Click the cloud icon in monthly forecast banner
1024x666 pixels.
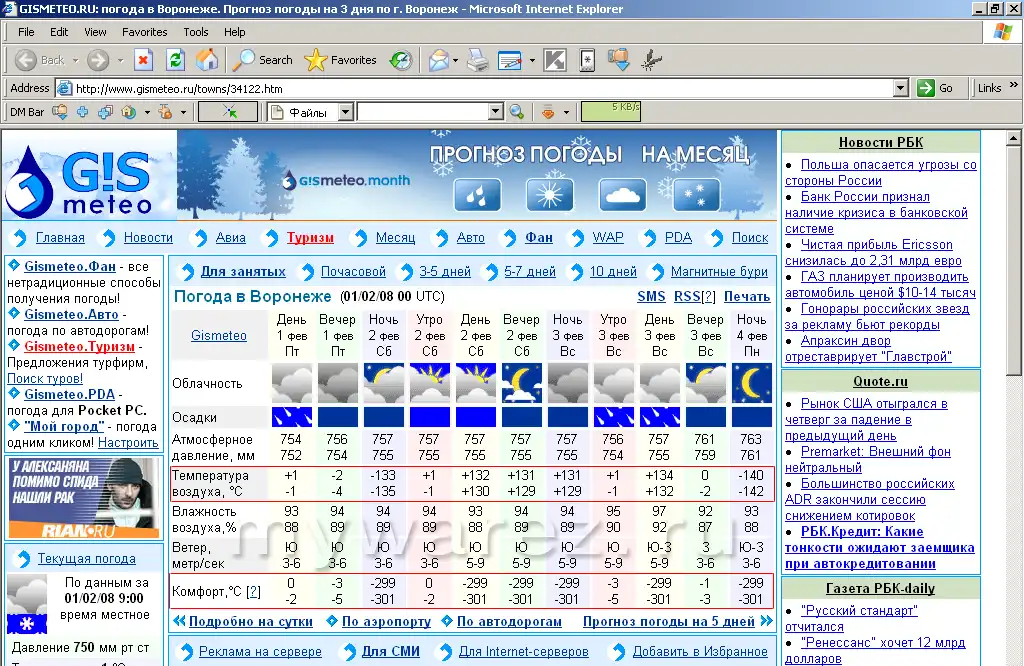[623, 194]
